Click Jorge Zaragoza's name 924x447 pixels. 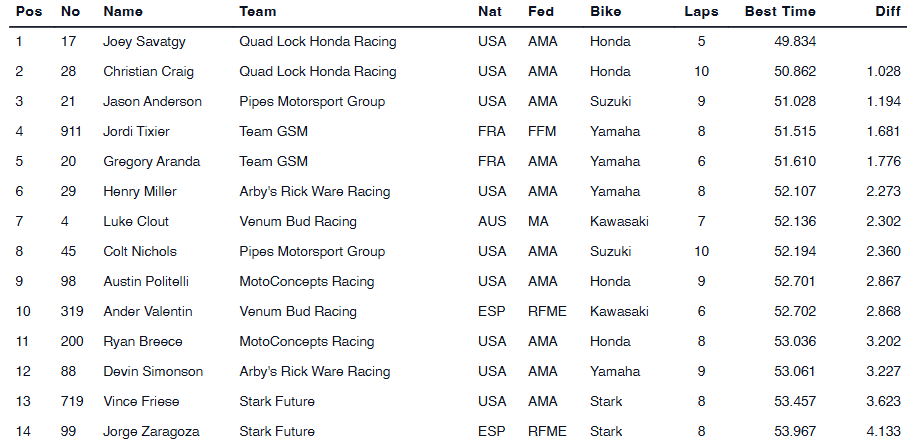151,432
